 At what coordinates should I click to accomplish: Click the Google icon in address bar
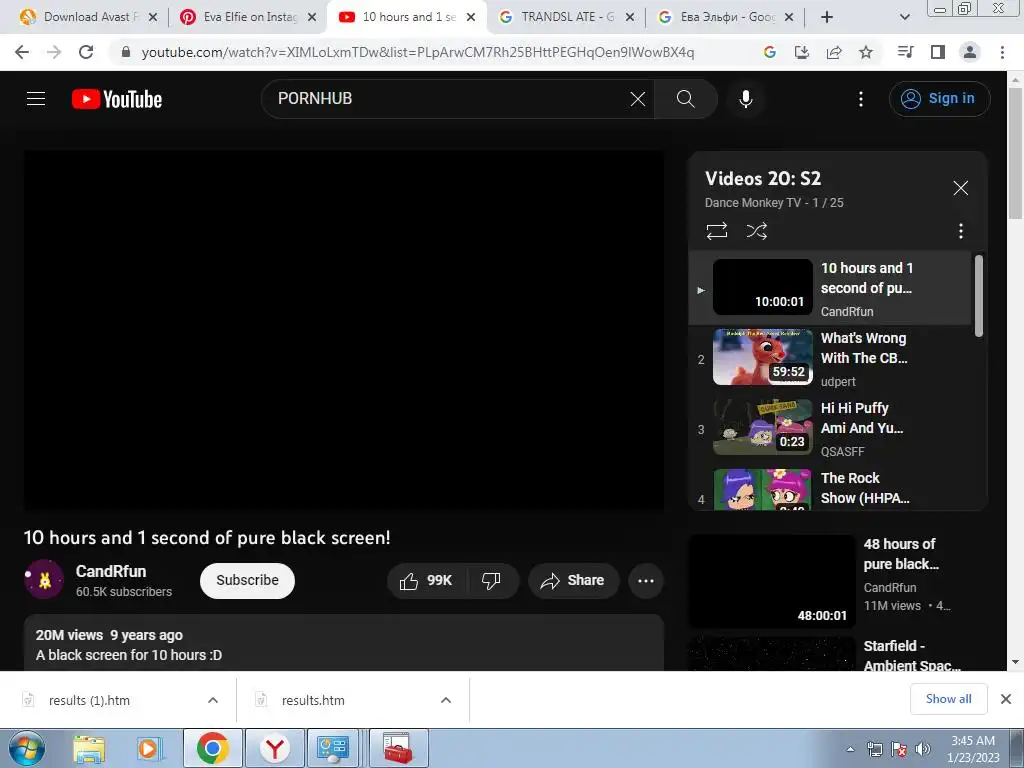[x=769, y=52]
